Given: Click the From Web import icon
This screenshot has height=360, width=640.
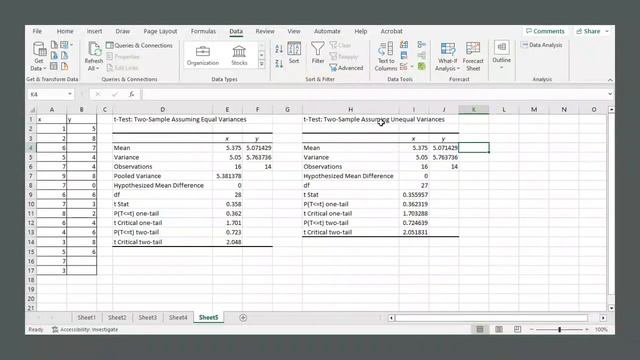Looking at the screenshot, I should (x=54, y=55).
